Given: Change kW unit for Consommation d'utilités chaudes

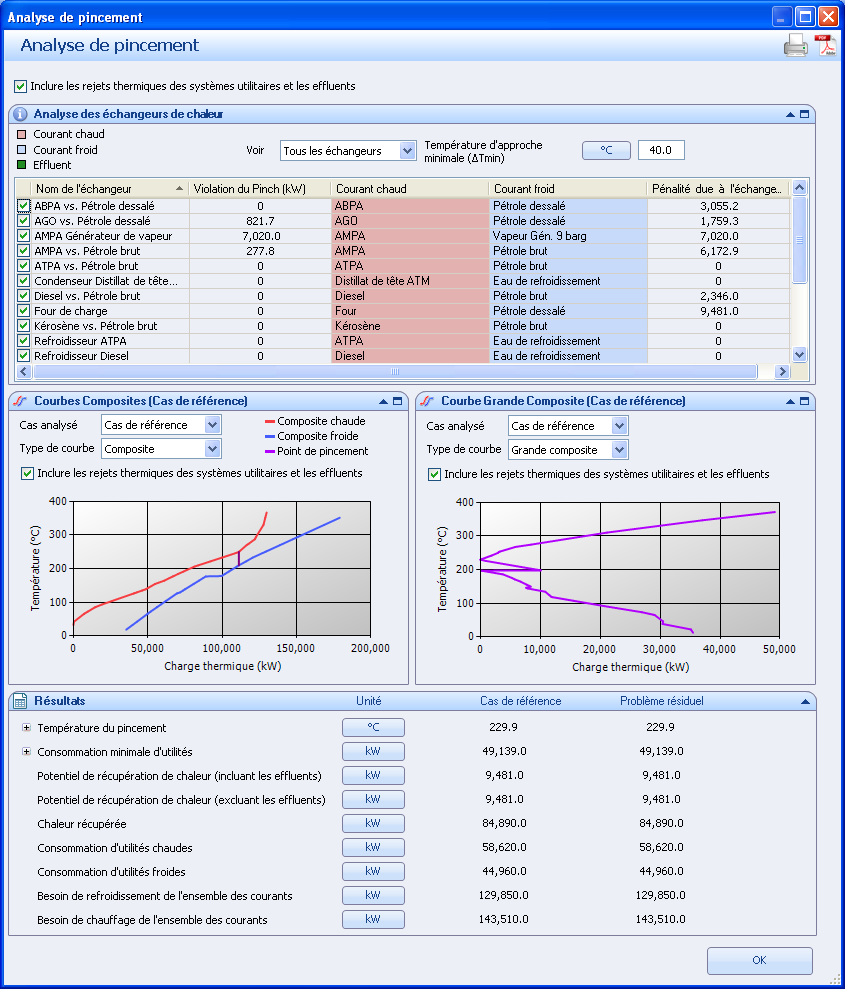Looking at the screenshot, I should click(373, 847).
